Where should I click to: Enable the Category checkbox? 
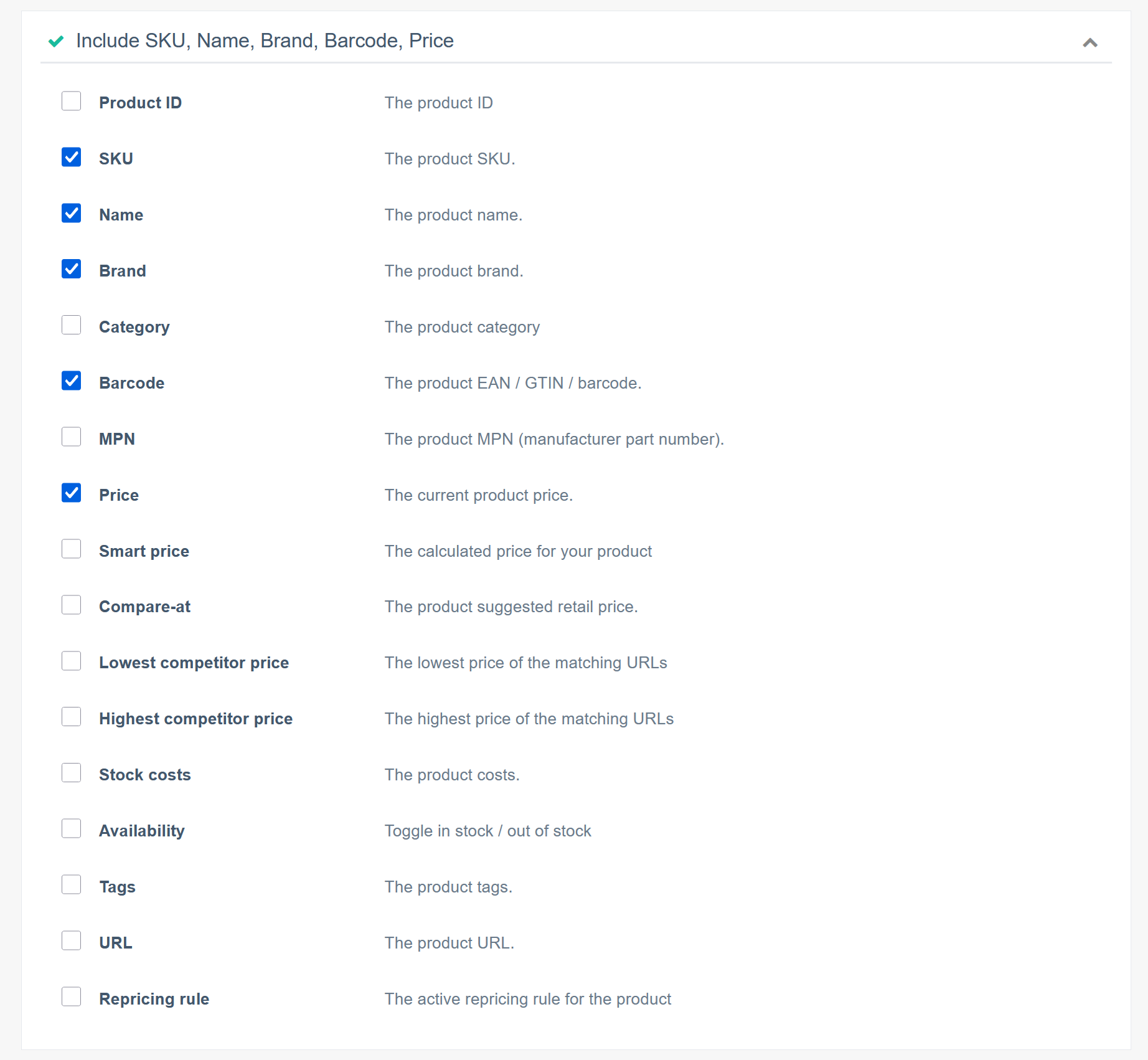(72, 325)
